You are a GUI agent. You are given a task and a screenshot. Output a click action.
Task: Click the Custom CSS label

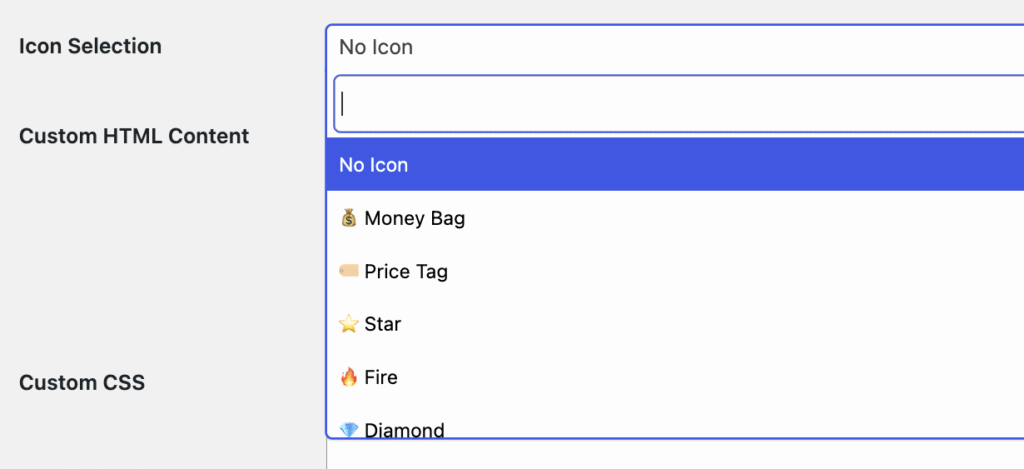[x=82, y=382]
